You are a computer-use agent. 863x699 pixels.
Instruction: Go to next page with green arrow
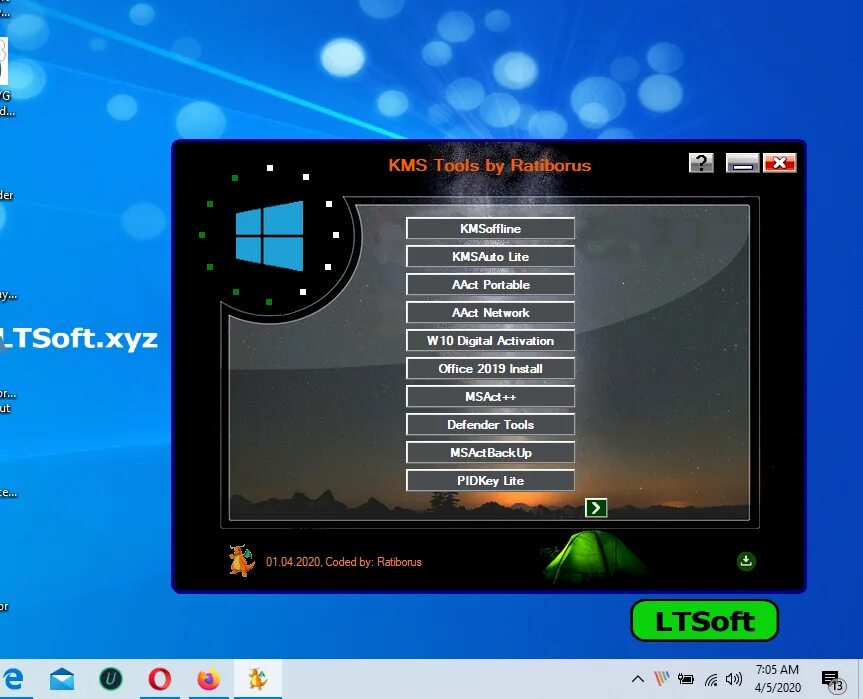[596, 508]
